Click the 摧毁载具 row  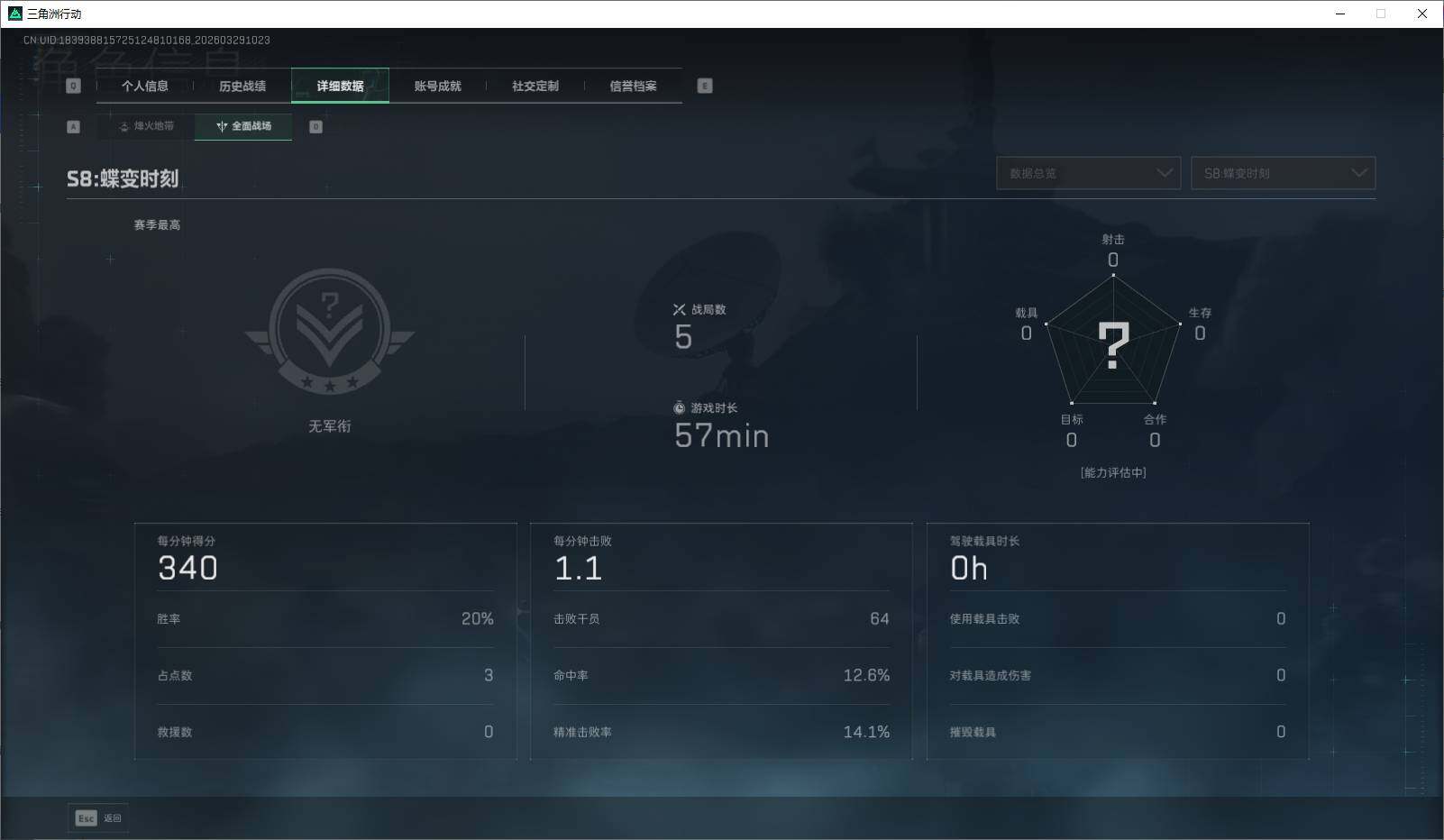(x=1118, y=732)
